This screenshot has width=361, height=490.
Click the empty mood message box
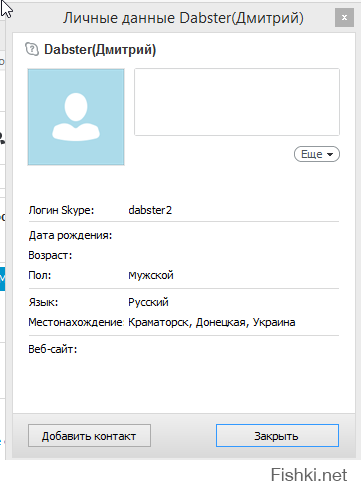(x=237, y=102)
